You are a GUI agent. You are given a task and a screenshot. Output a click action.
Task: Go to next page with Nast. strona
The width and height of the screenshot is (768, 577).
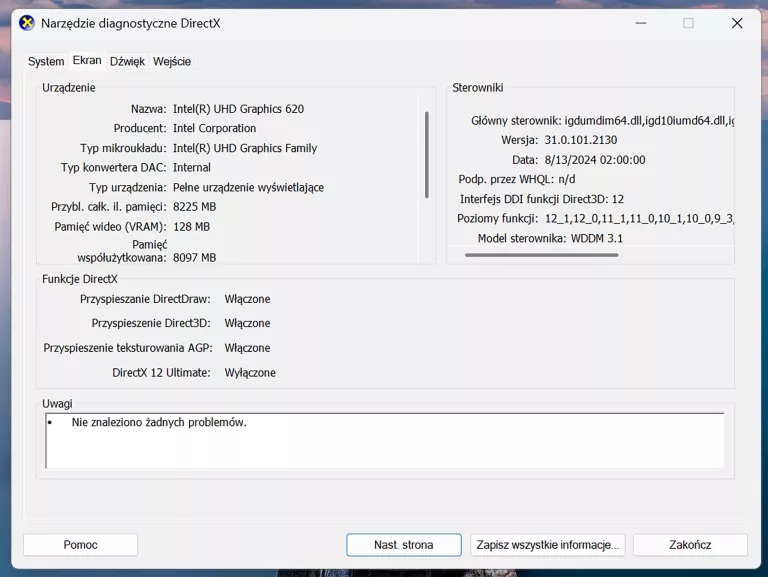[404, 545]
